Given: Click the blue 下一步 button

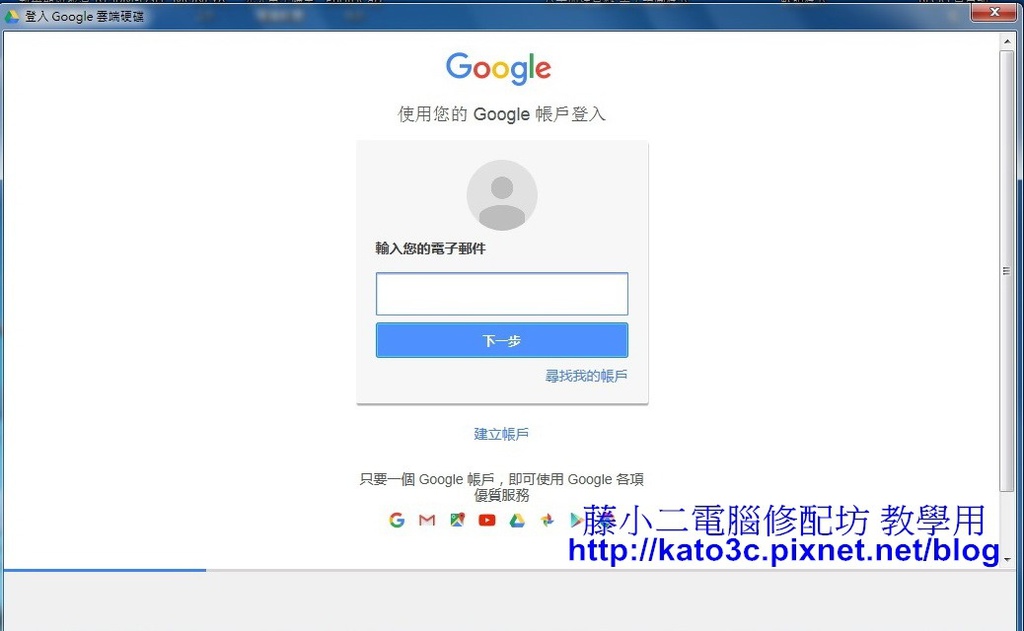Looking at the screenshot, I should tap(502, 340).
